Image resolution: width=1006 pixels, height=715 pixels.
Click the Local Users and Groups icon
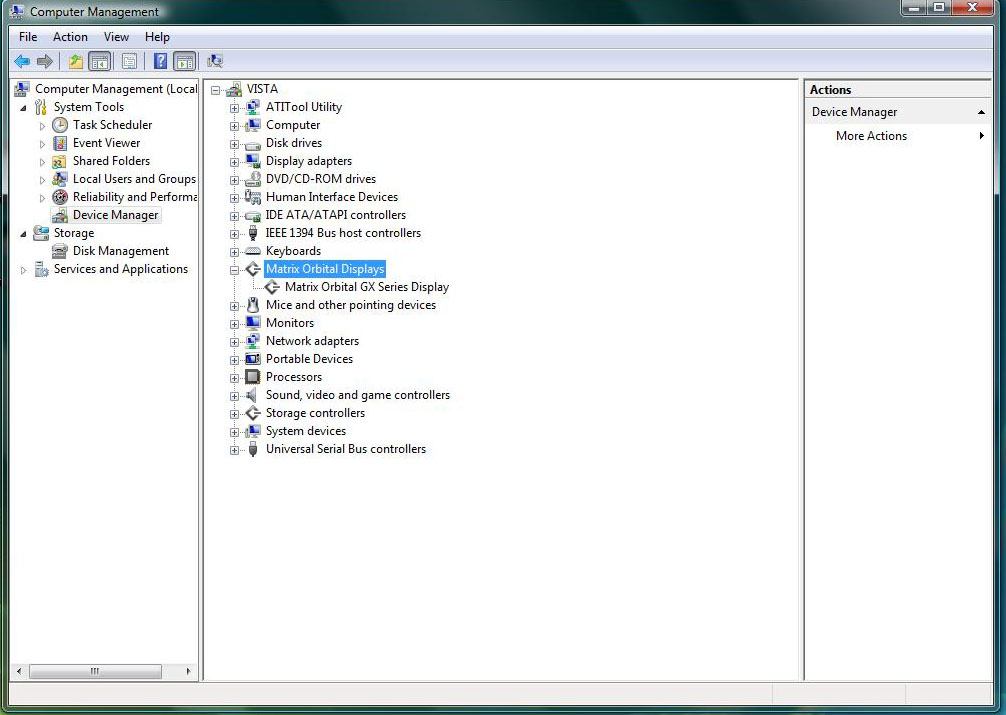pyautogui.click(x=60, y=179)
